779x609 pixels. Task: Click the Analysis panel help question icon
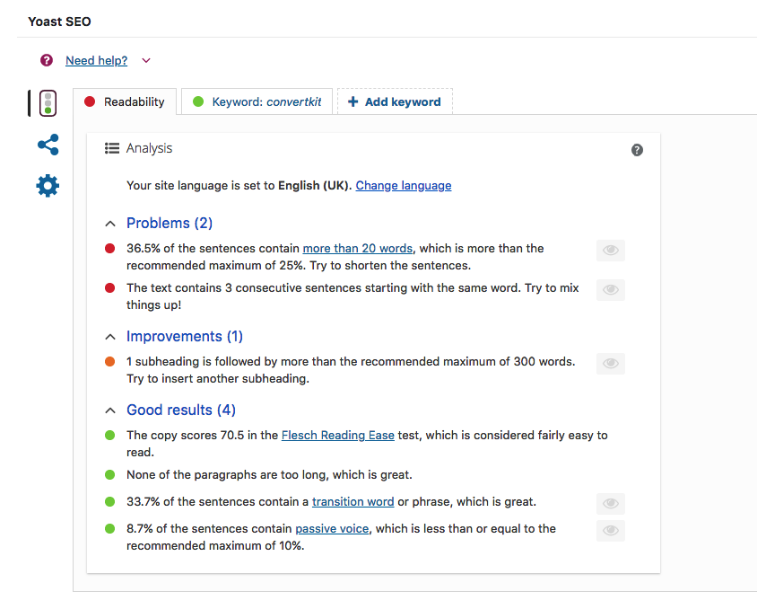click(x=637, y=150)
